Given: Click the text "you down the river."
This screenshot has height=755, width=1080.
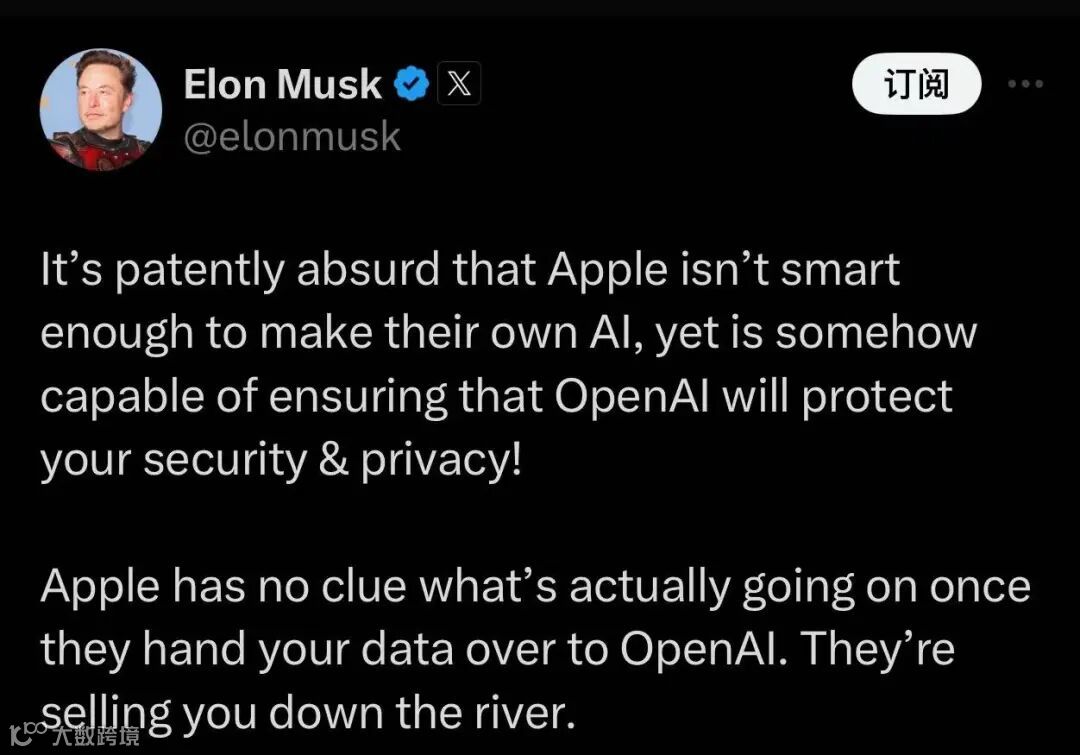Looking at the screenshot, I should pos(379,713).
